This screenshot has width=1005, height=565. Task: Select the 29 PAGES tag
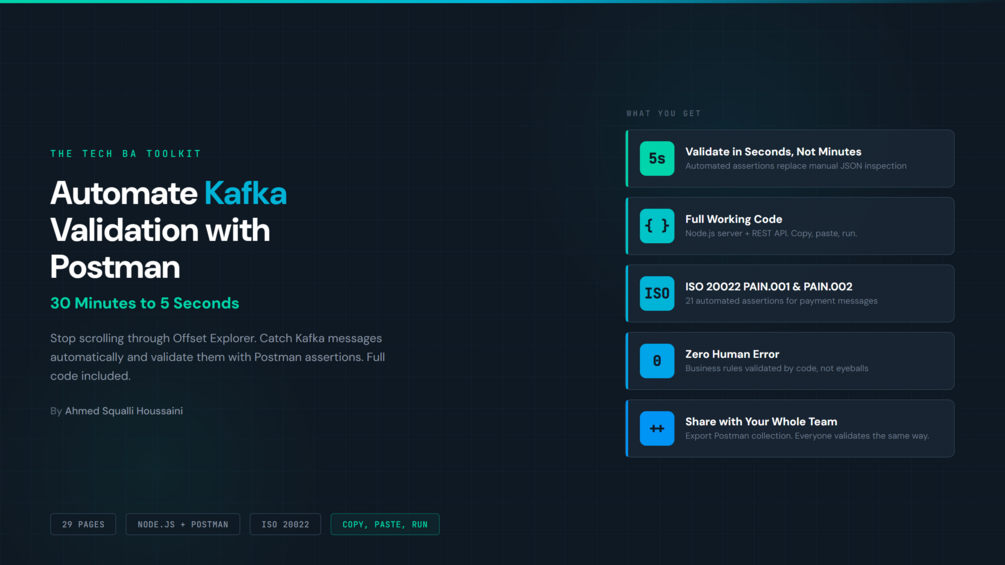[x=83, y=524]
